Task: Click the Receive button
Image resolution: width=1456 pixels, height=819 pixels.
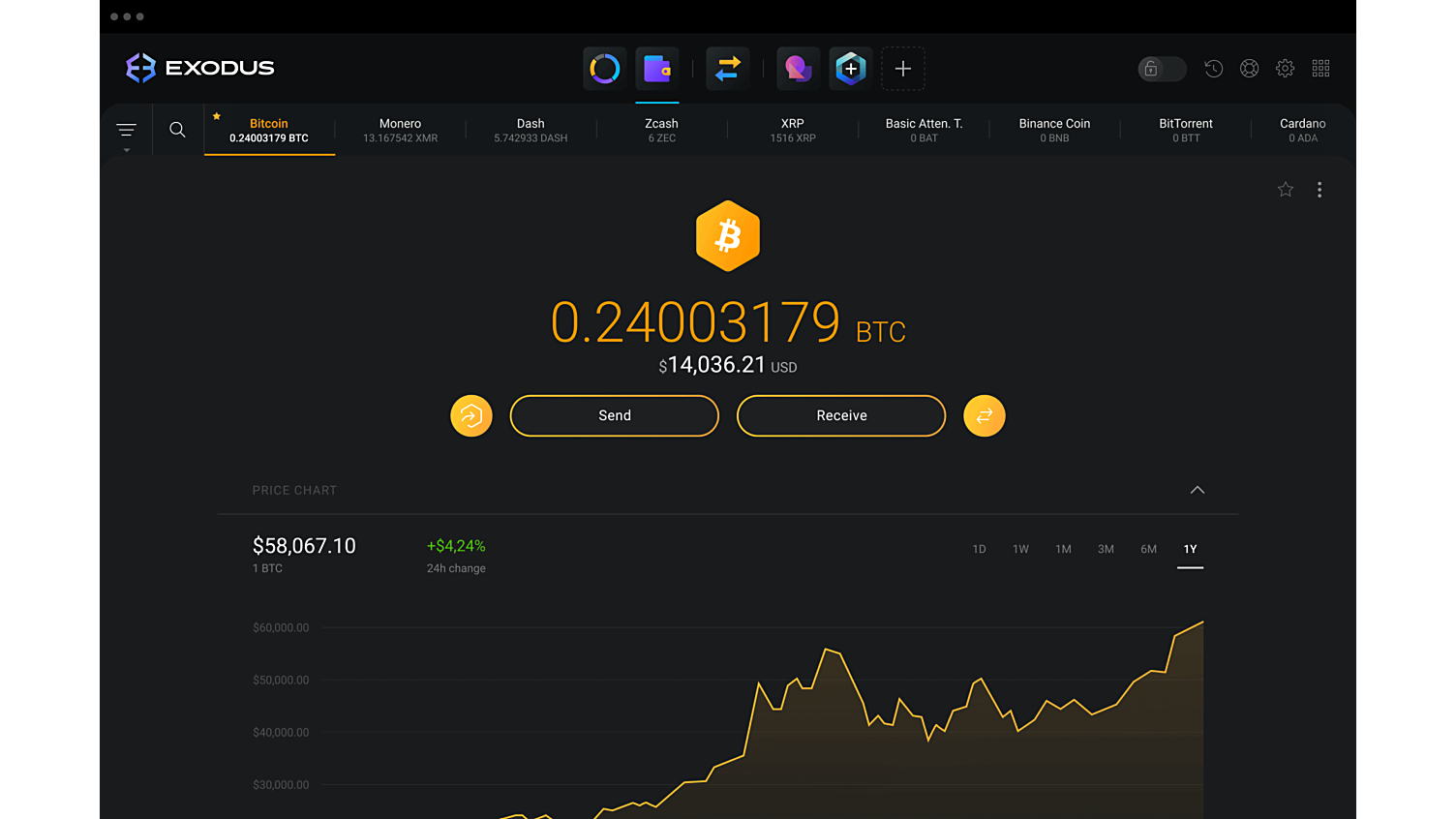Action: point(841,415)
